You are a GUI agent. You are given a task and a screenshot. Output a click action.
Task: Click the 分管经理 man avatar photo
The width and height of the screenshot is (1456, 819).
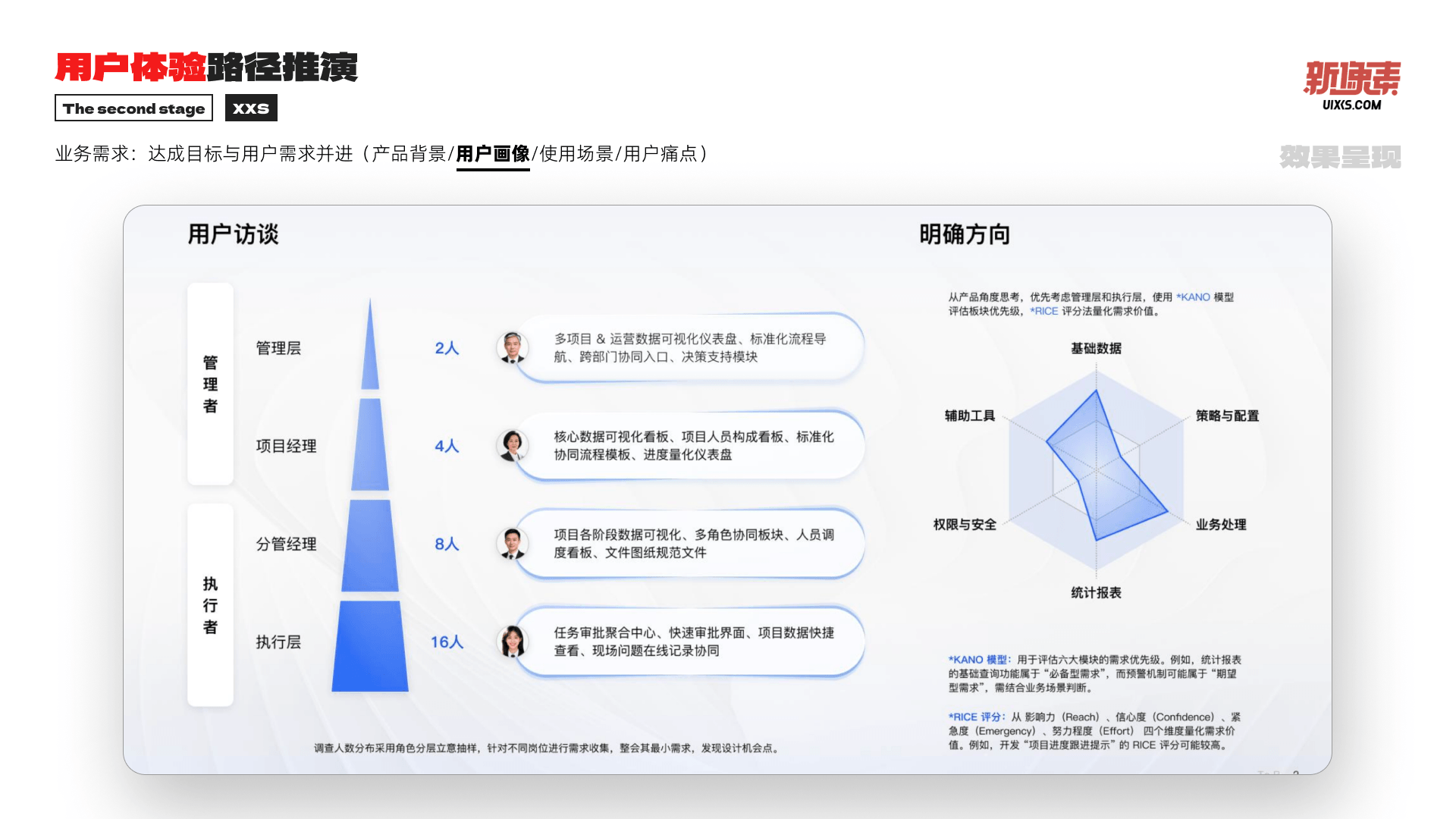click(512, 543)
